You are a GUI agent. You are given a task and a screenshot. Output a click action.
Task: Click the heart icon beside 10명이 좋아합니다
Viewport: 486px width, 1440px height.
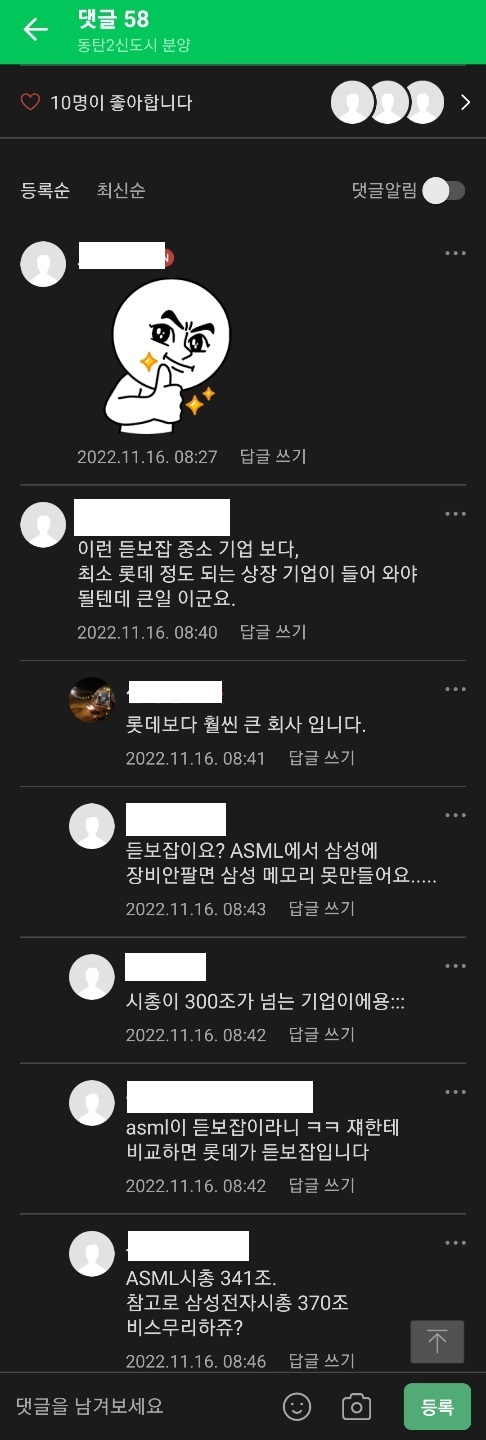[31, 102]
